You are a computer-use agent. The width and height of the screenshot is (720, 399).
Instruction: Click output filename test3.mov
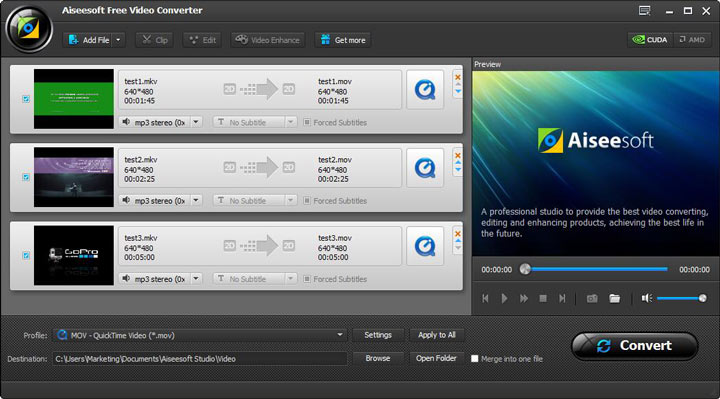click(x=335, y=238)
